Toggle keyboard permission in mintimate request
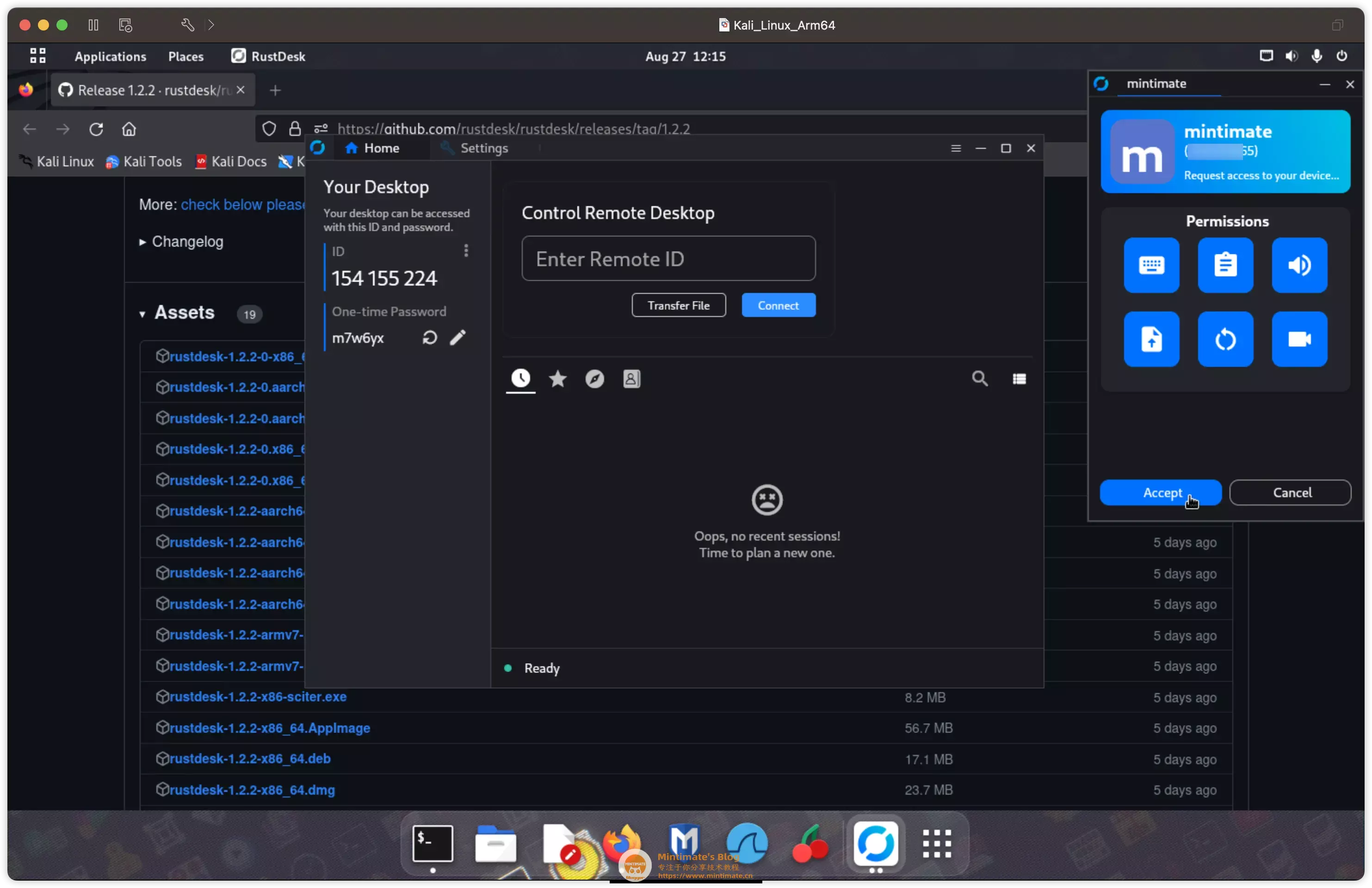The width and height of the screenshot is (1372, 888). click(1151, 265)
